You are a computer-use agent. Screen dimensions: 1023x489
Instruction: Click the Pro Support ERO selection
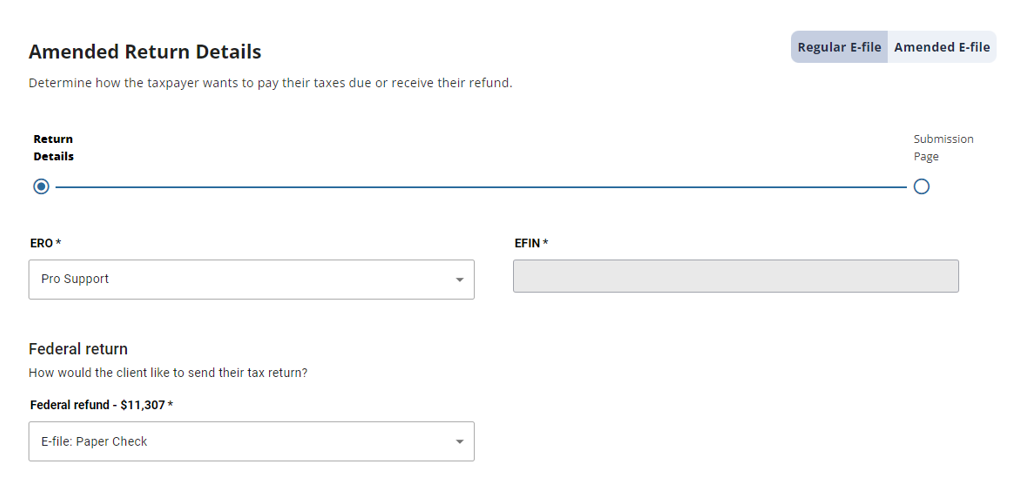(251, 280)
